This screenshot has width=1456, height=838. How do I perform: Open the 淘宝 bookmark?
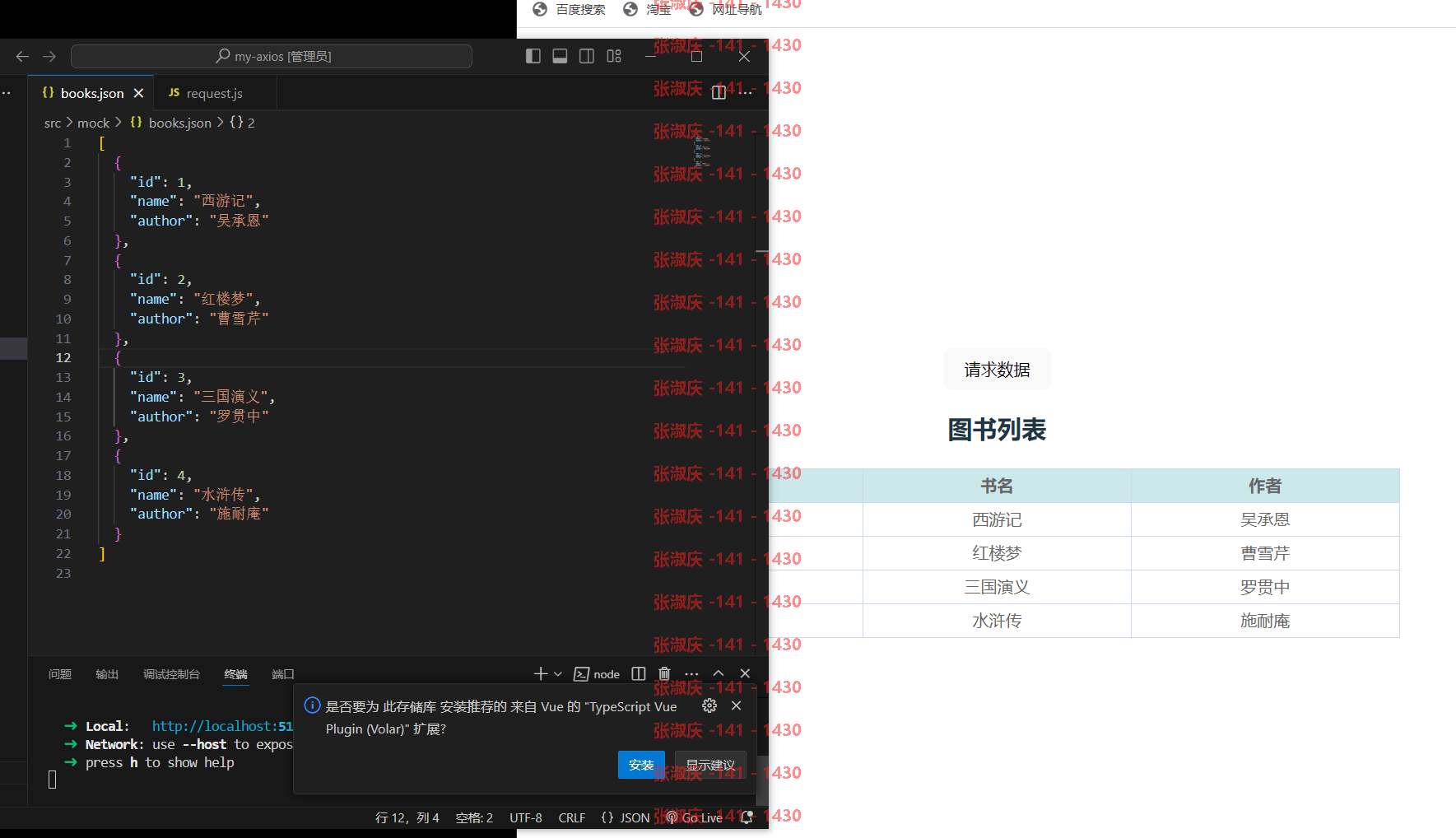pyautogui.click(x=648, y=9)
